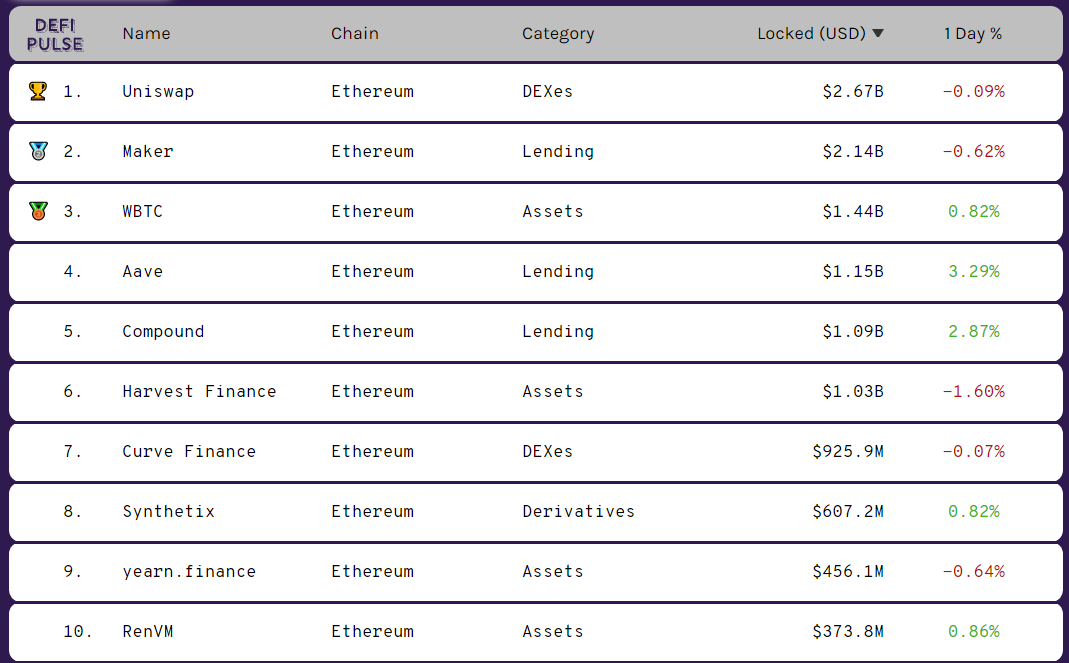Viewport: 1069px width, 663px height.
Task: Open the Maker project link
Action: pos(148,152)
